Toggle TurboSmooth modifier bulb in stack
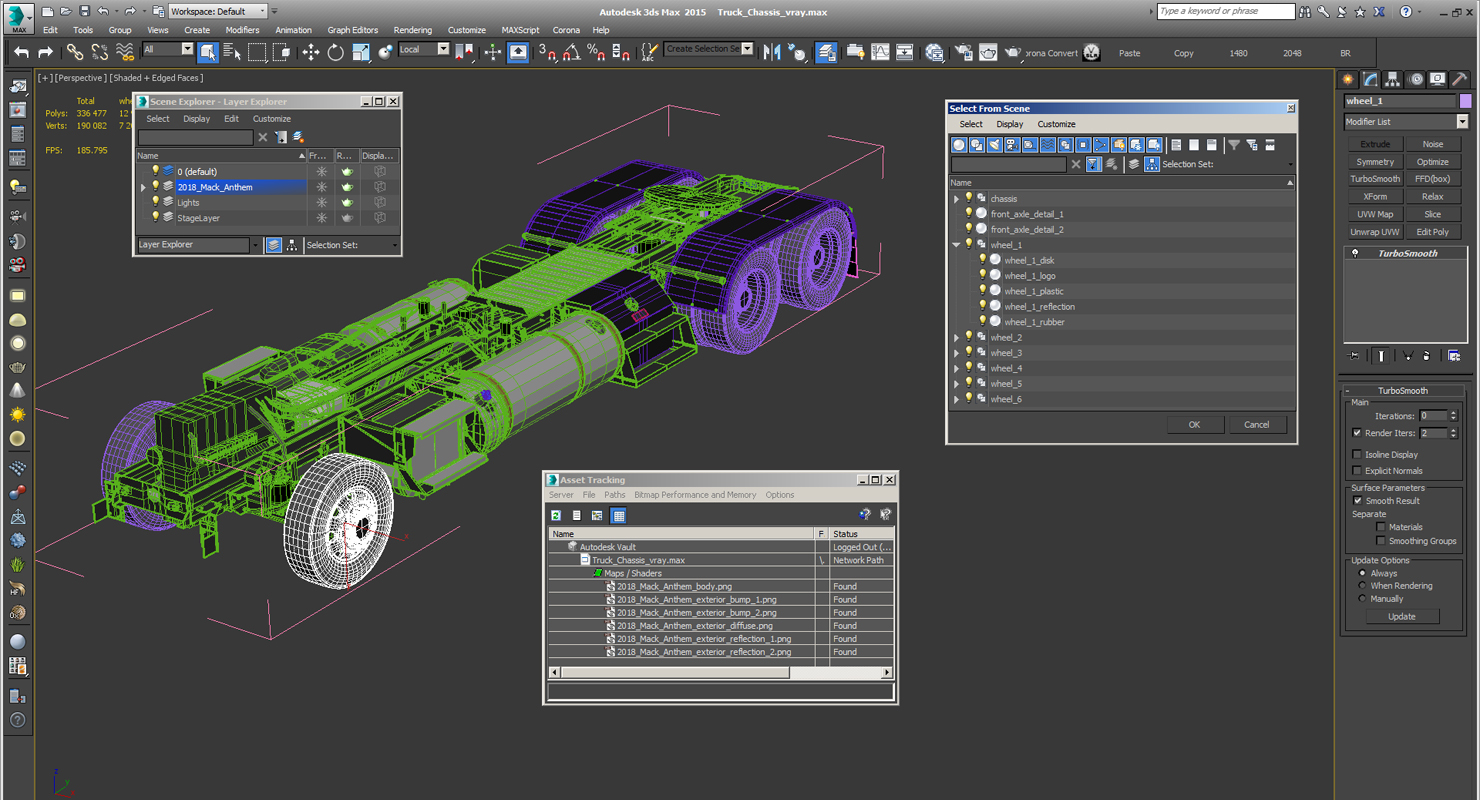The image size is (1480, 800). click(x=1355, y=254)
